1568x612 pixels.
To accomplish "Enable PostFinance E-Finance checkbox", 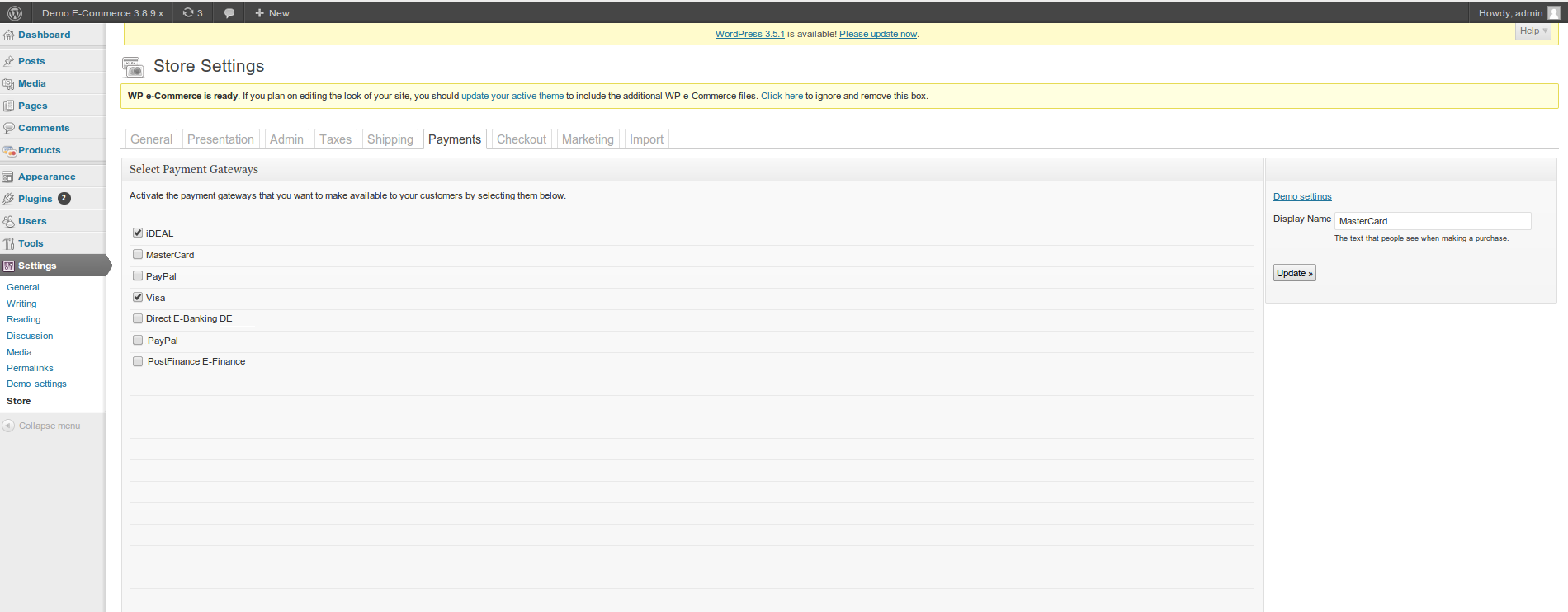I will pyautogui.click(x=138, y=361).
